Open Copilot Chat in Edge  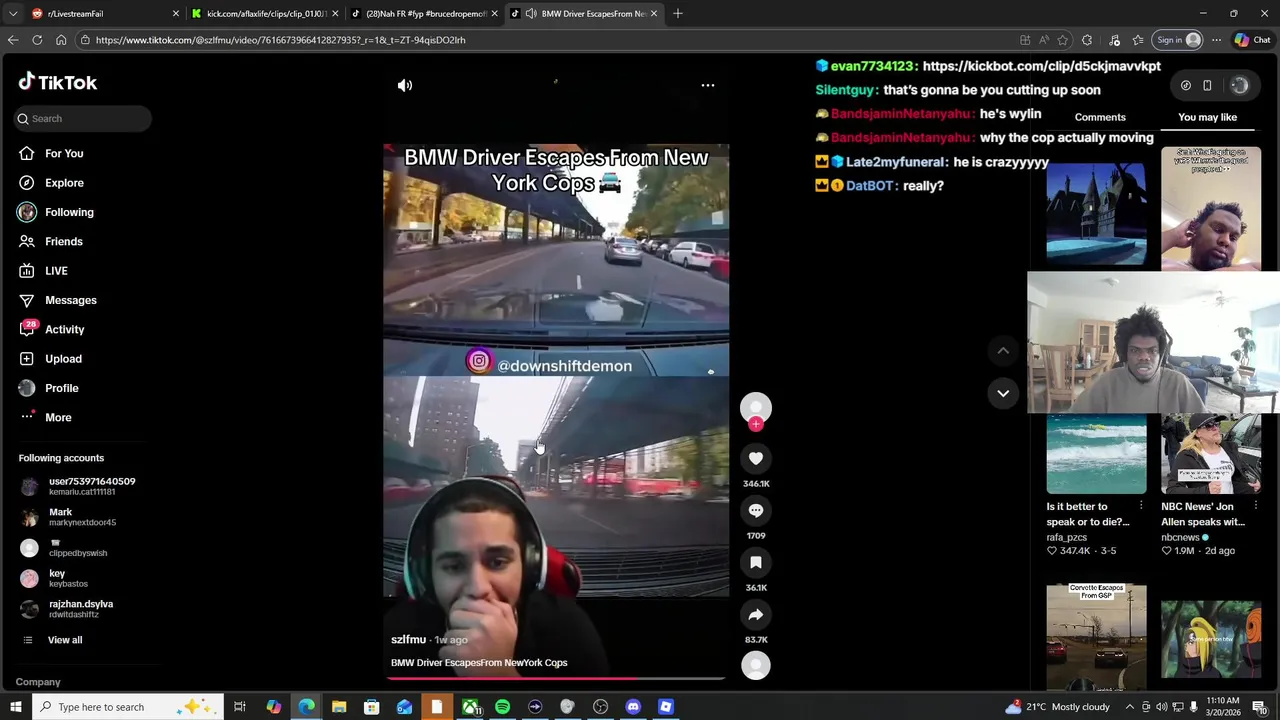coord(1252,40)
